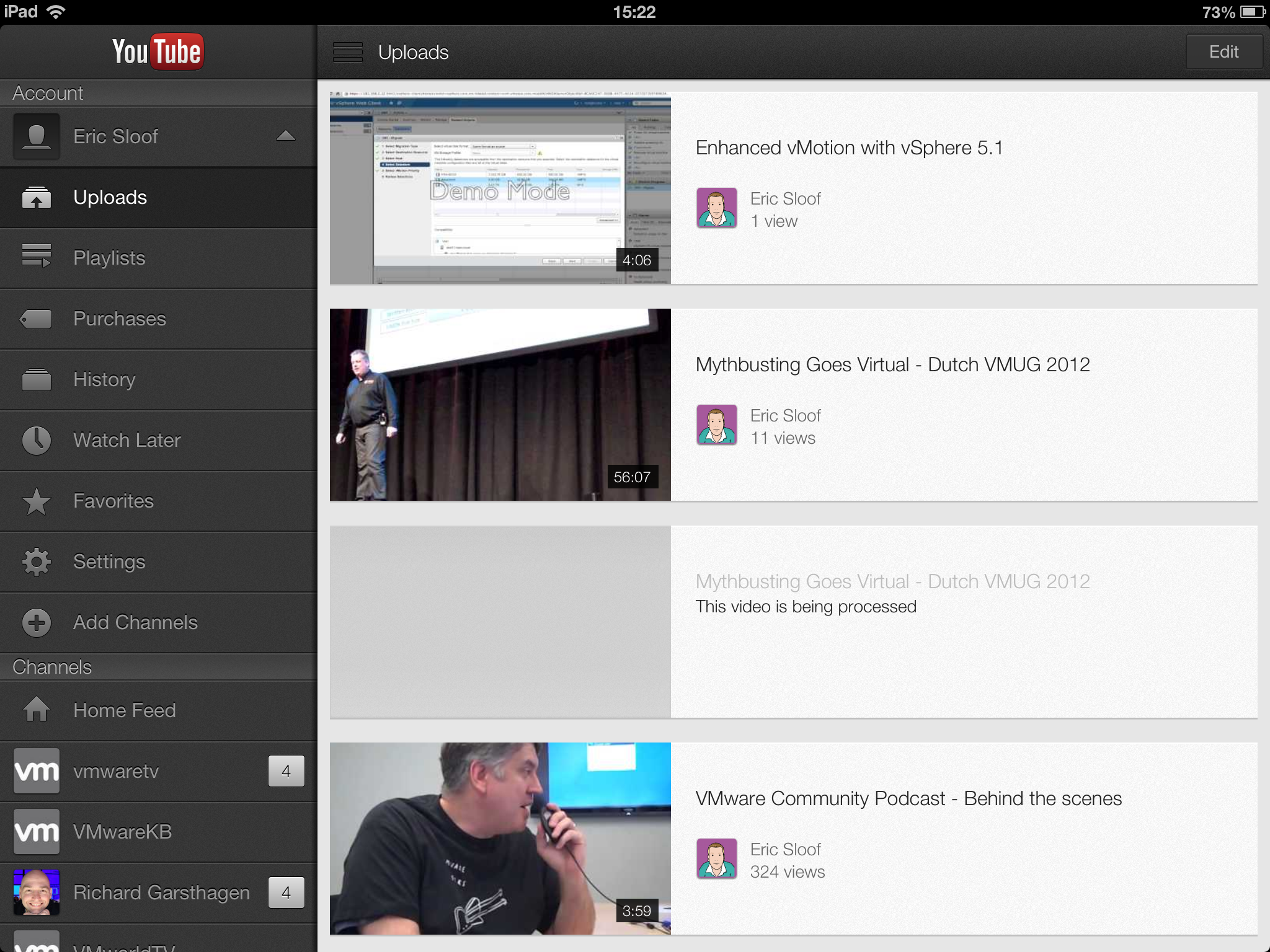Play the Enhanced vMotion video thumbnail
This screenshot has height=952, width=1270.
tap(500, 188)
